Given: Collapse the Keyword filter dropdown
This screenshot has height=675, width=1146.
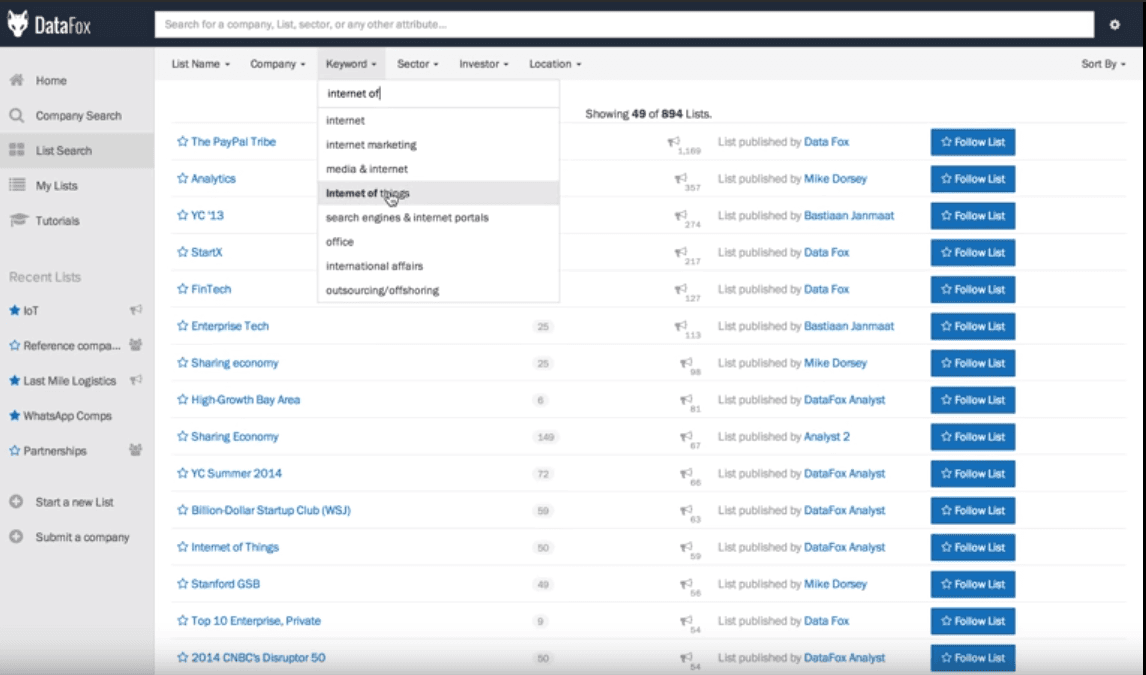Looking at the screenshot, I should pos(351,64).
